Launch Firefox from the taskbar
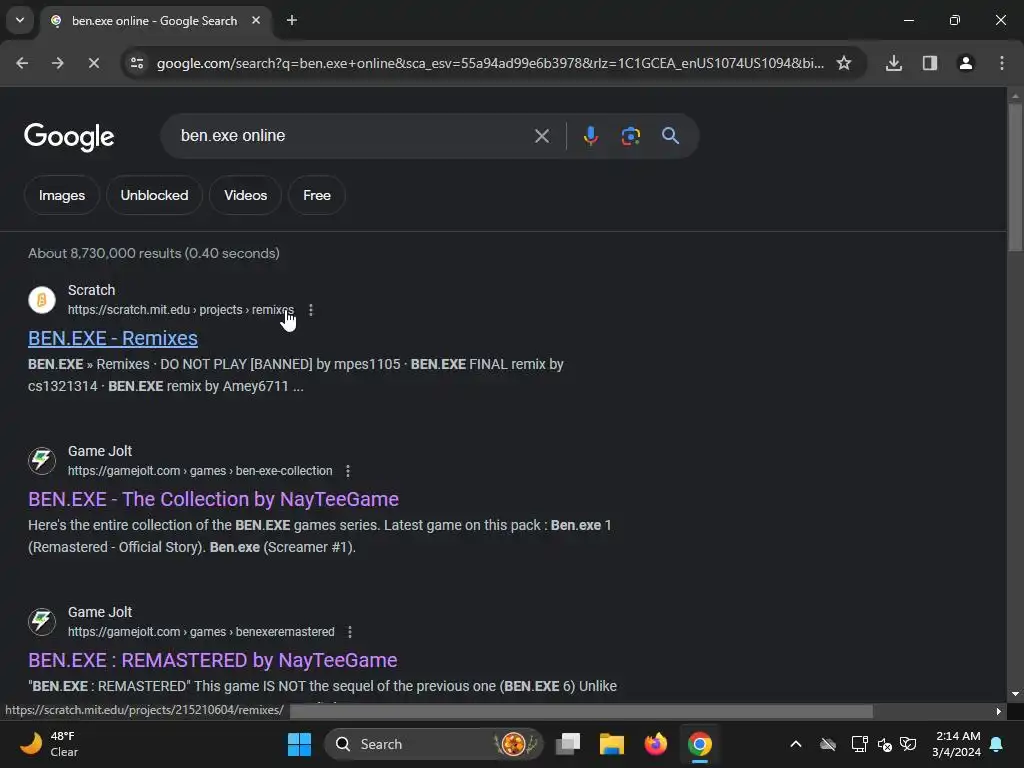 pos(656,744)
